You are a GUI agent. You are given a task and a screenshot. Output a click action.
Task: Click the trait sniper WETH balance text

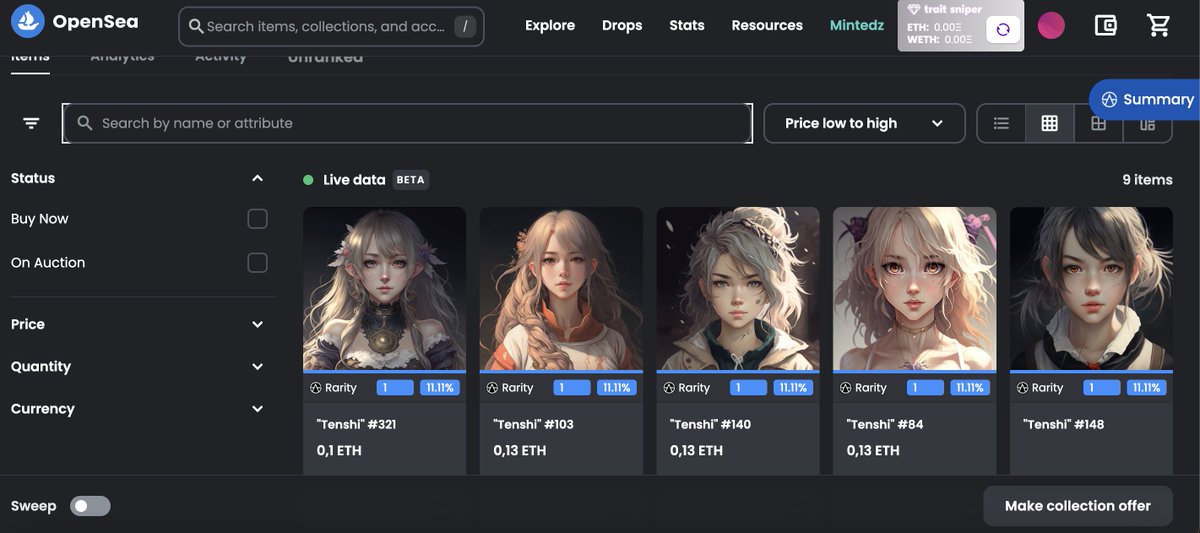coord(939,39)
